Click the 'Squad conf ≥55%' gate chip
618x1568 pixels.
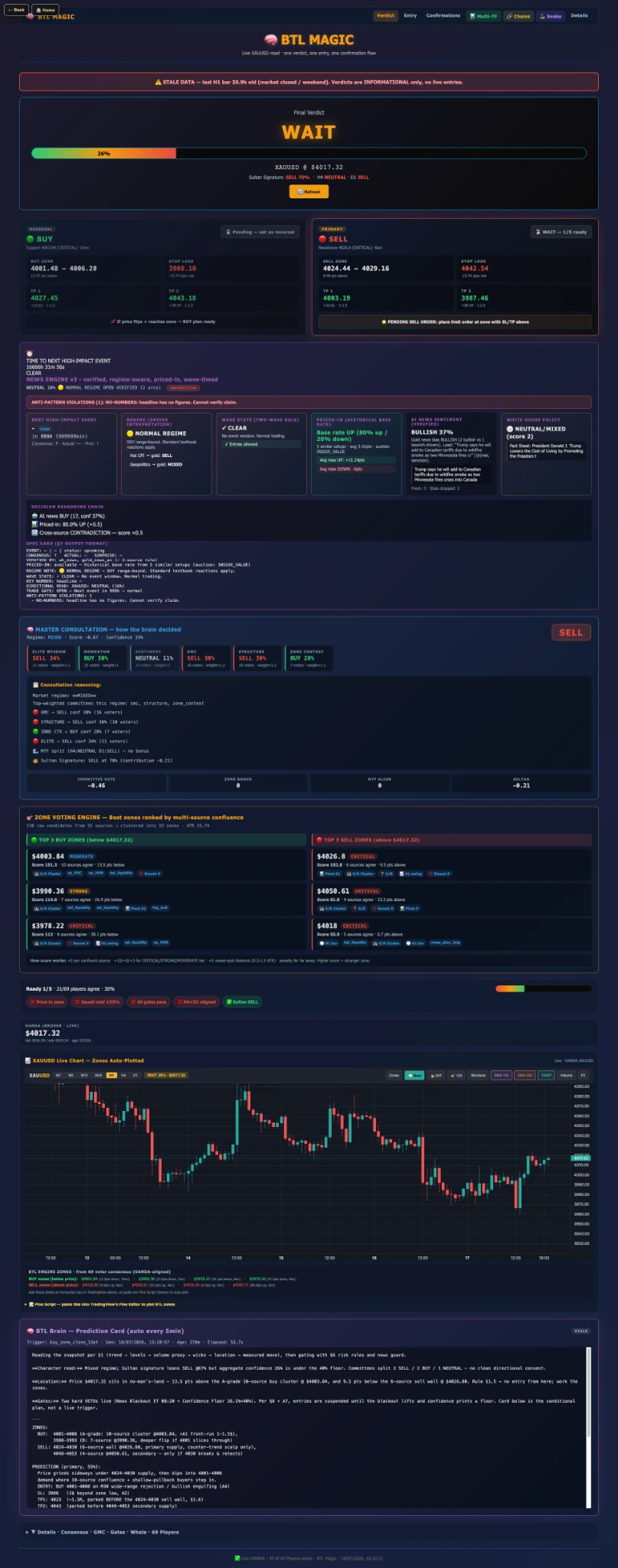(x=97, y=1001)
